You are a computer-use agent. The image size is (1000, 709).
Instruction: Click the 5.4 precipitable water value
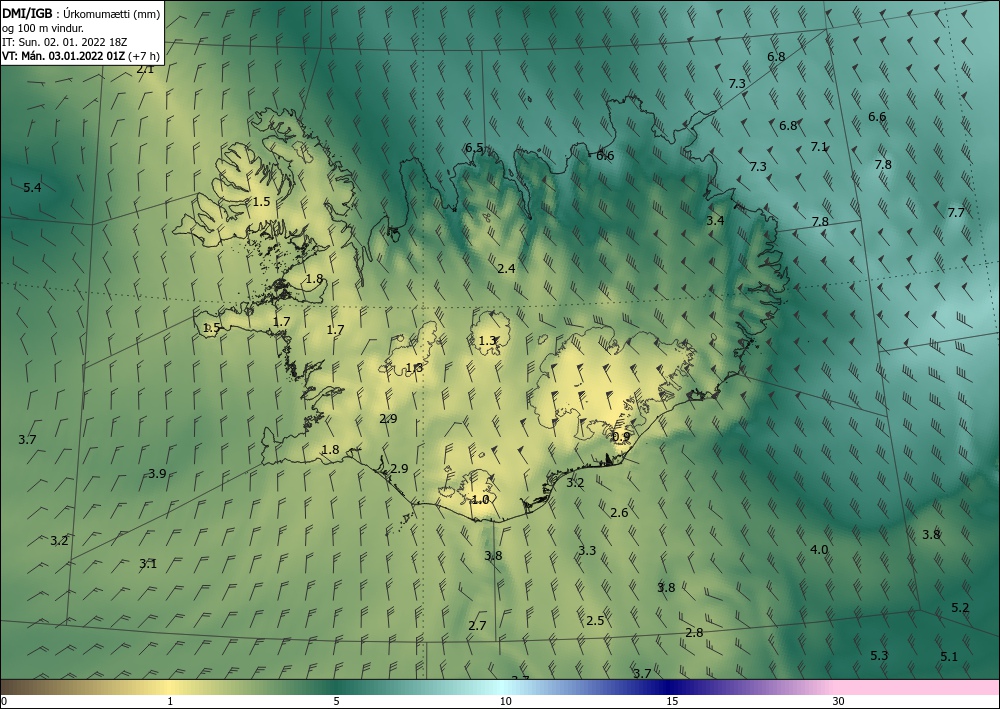click(x=32, y=187)
